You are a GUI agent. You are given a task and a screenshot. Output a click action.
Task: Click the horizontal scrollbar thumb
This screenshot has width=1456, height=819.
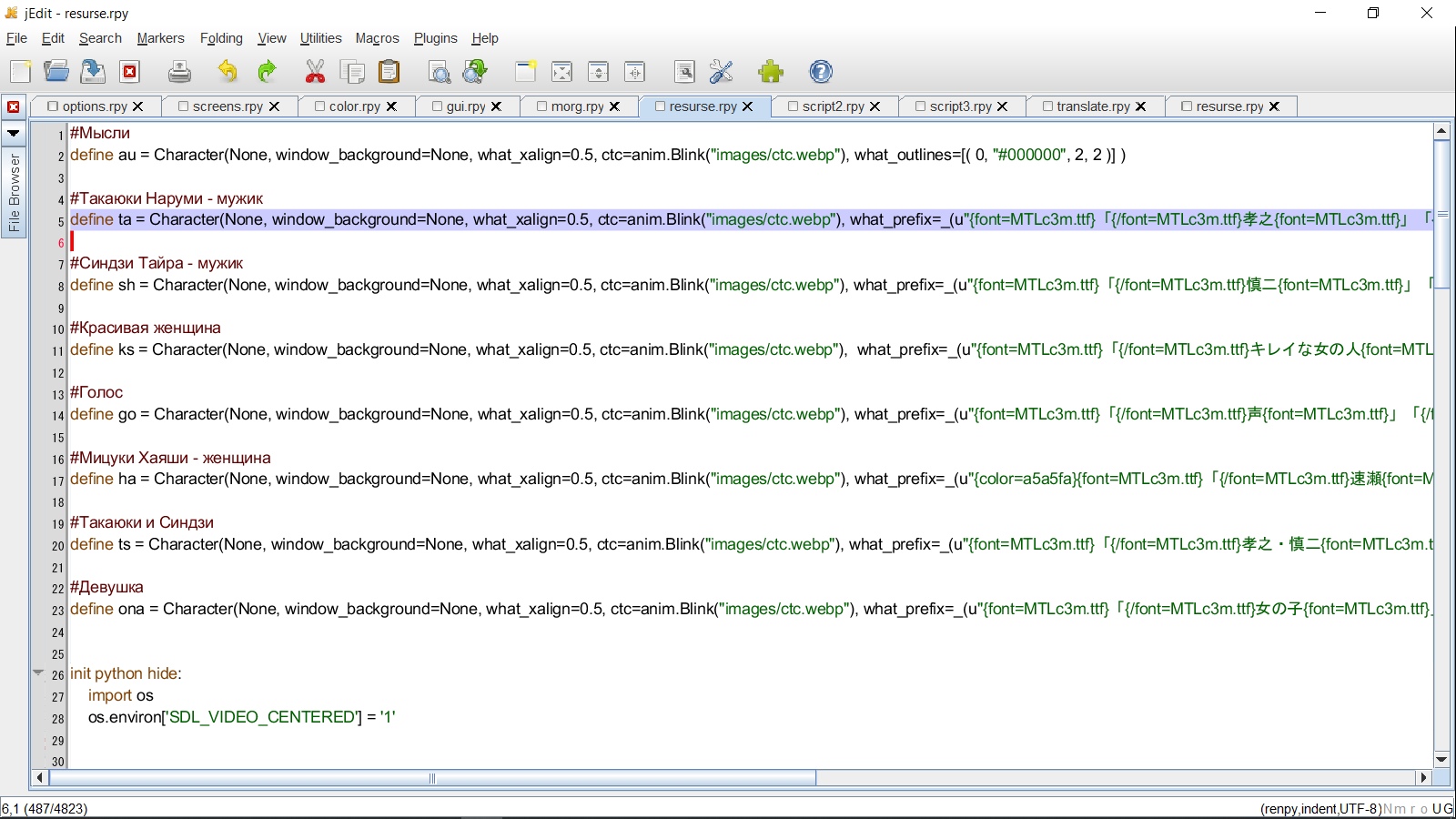pyautogui.click(x=432, y=778)
